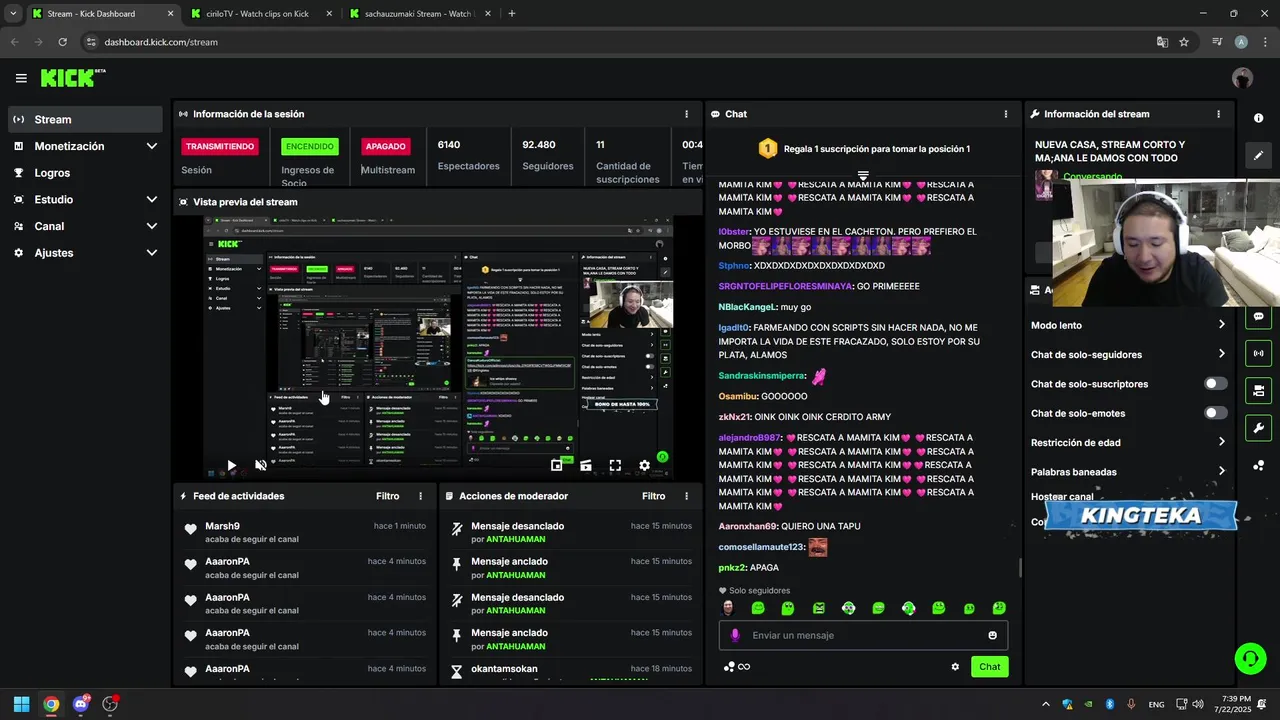The image size is (1280, 720).
Task: Open Información del stream three-dot options
Action: click(1218, 114)
